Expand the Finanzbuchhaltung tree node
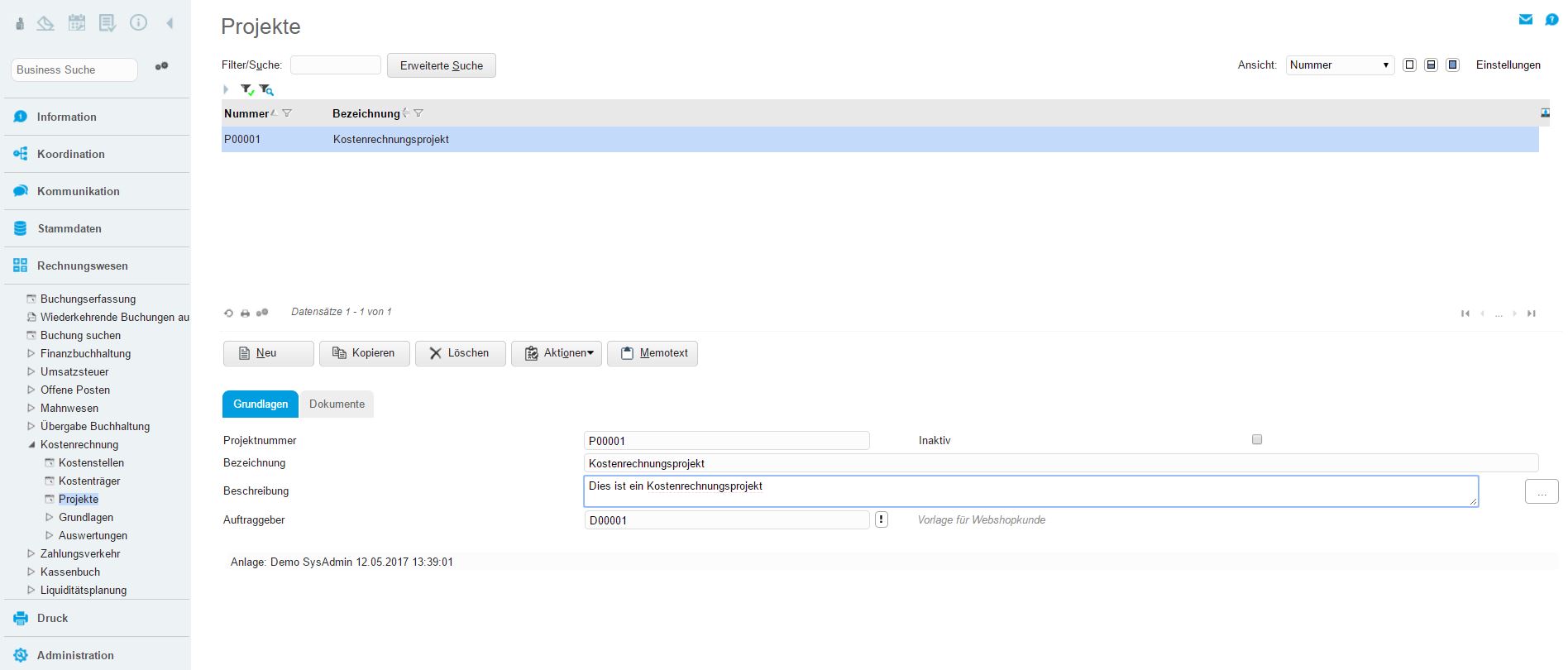The height and width of the screenshot is (670, 1568). click(x=31, y=353)
